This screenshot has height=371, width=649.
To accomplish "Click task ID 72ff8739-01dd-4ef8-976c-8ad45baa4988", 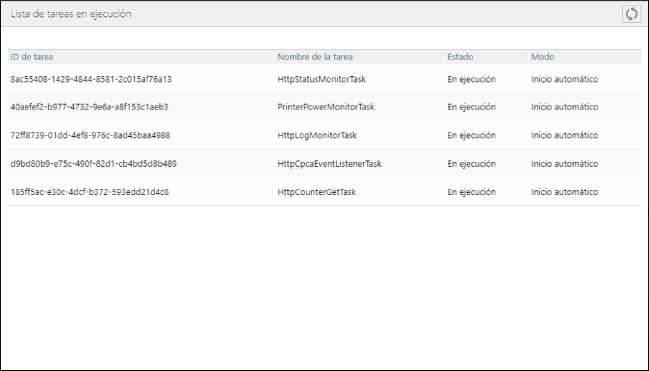I will click(90, 135).
